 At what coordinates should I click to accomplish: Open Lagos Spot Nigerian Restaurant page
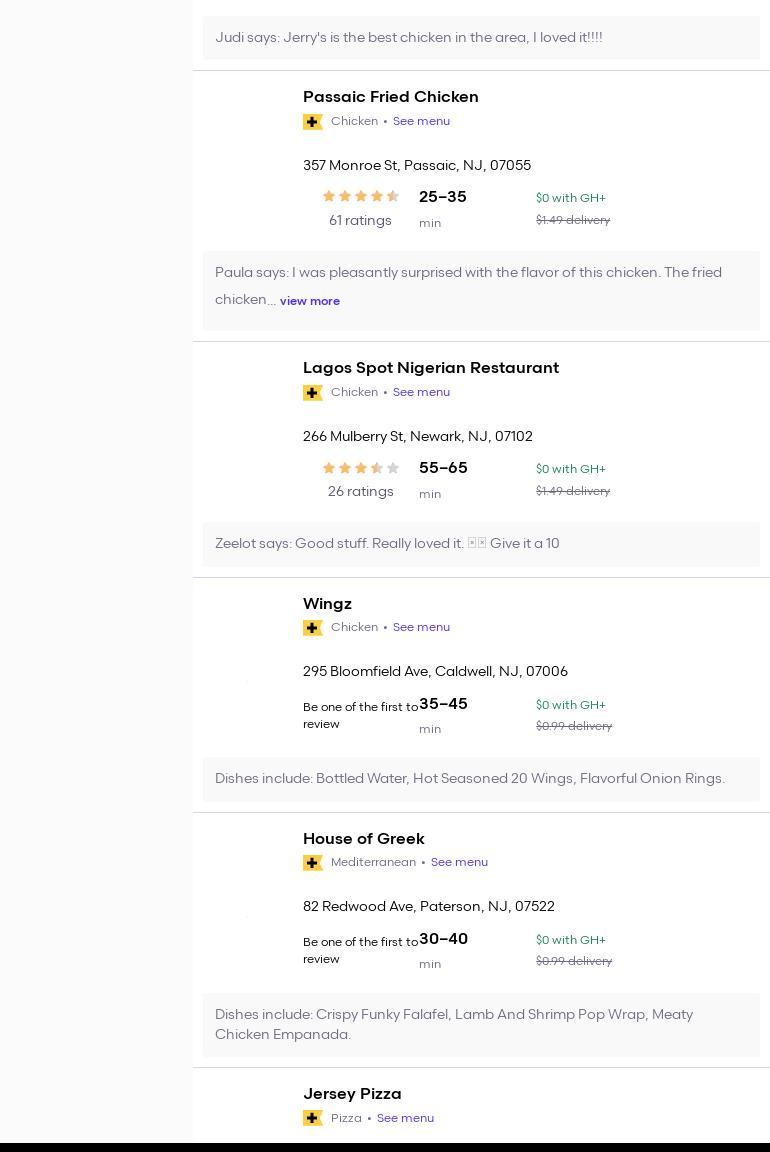[430, 368]
